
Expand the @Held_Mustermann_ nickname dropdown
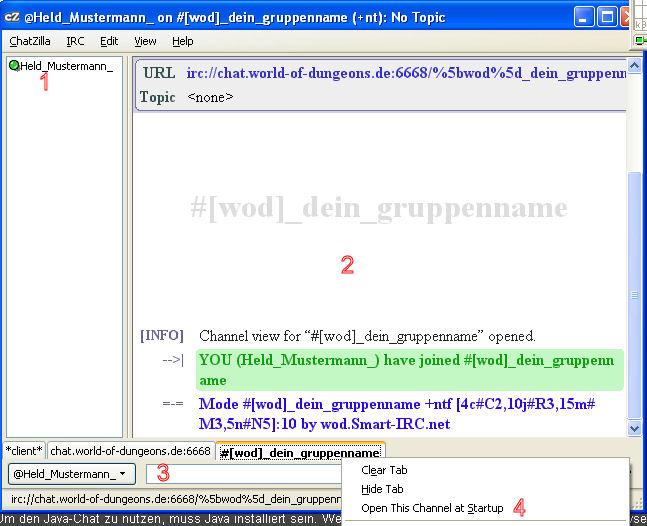pyautogui.click(x=70, y=473)
